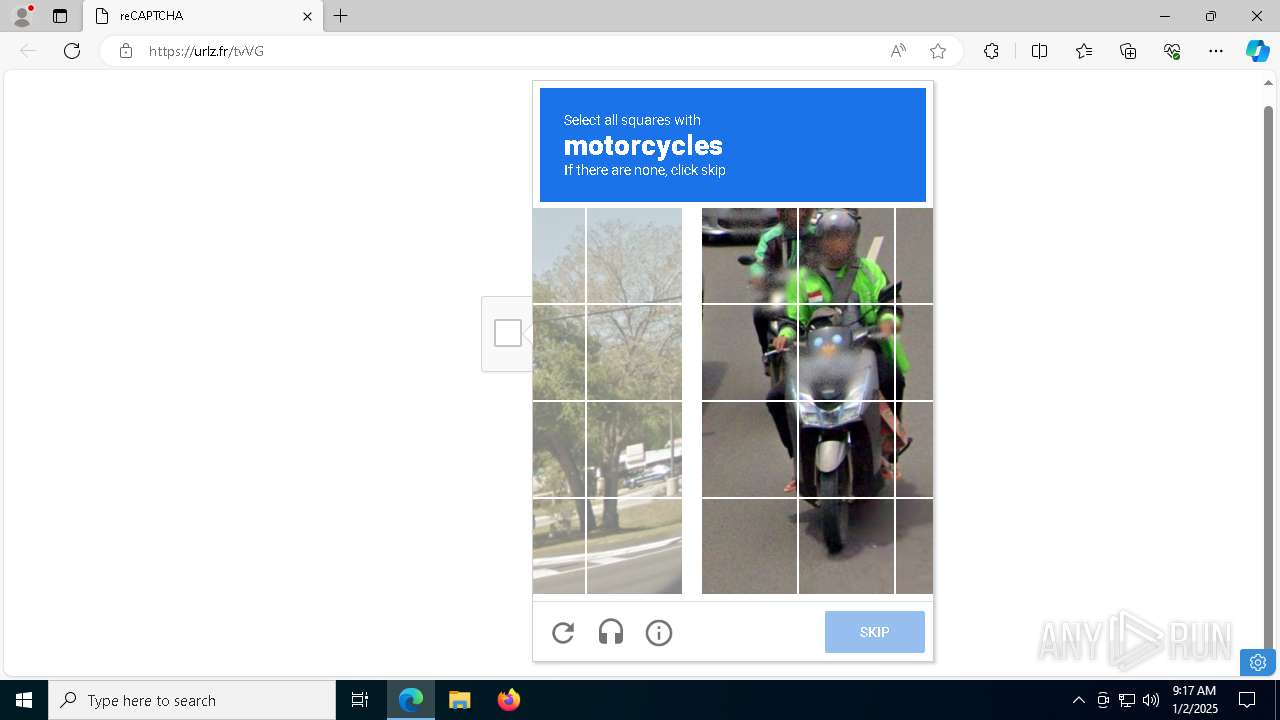Open the clock showing 9:17 AM
Screen dimensions: 1280x720
[1195, 700]
